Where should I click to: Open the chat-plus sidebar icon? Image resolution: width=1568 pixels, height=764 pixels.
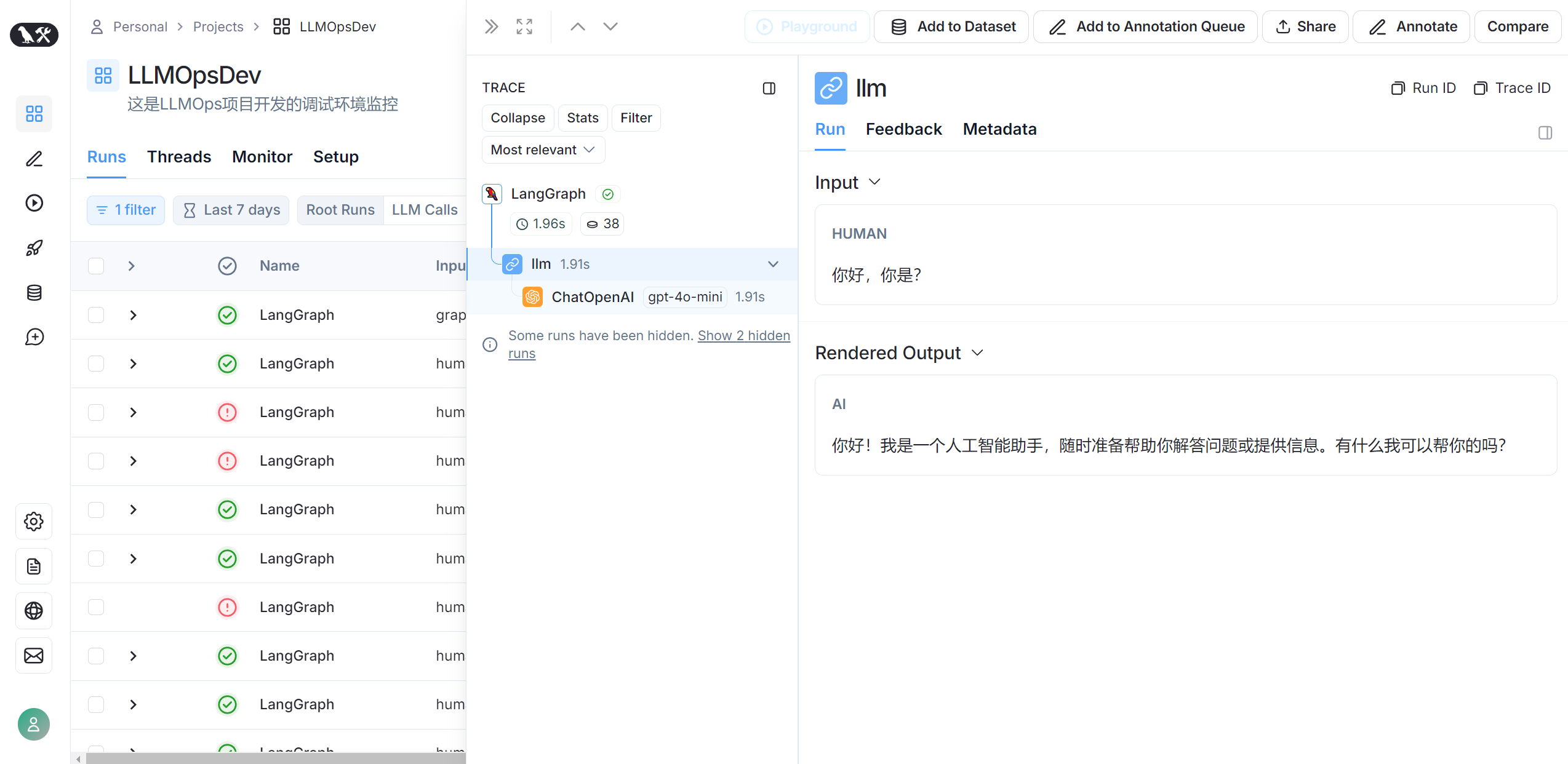click(x=34, y=337)
